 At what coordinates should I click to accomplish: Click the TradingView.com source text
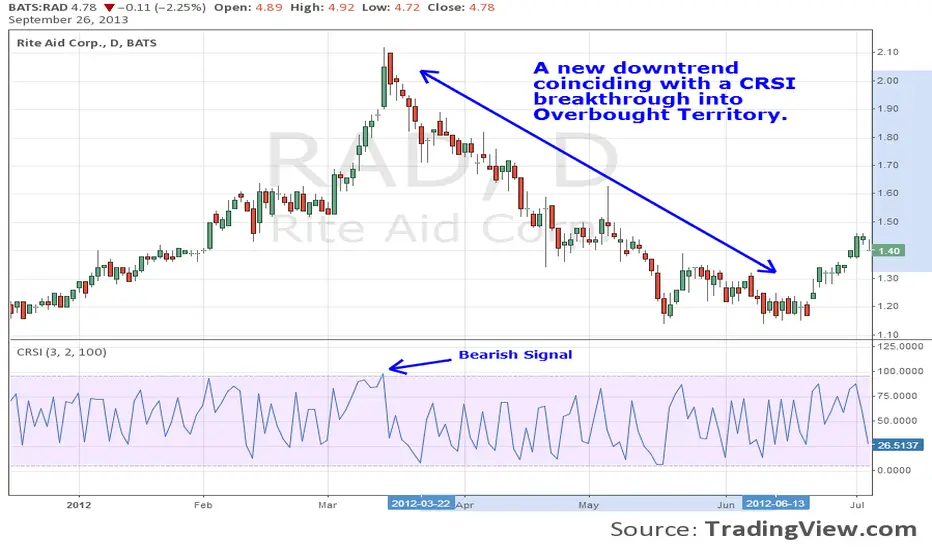811,529
